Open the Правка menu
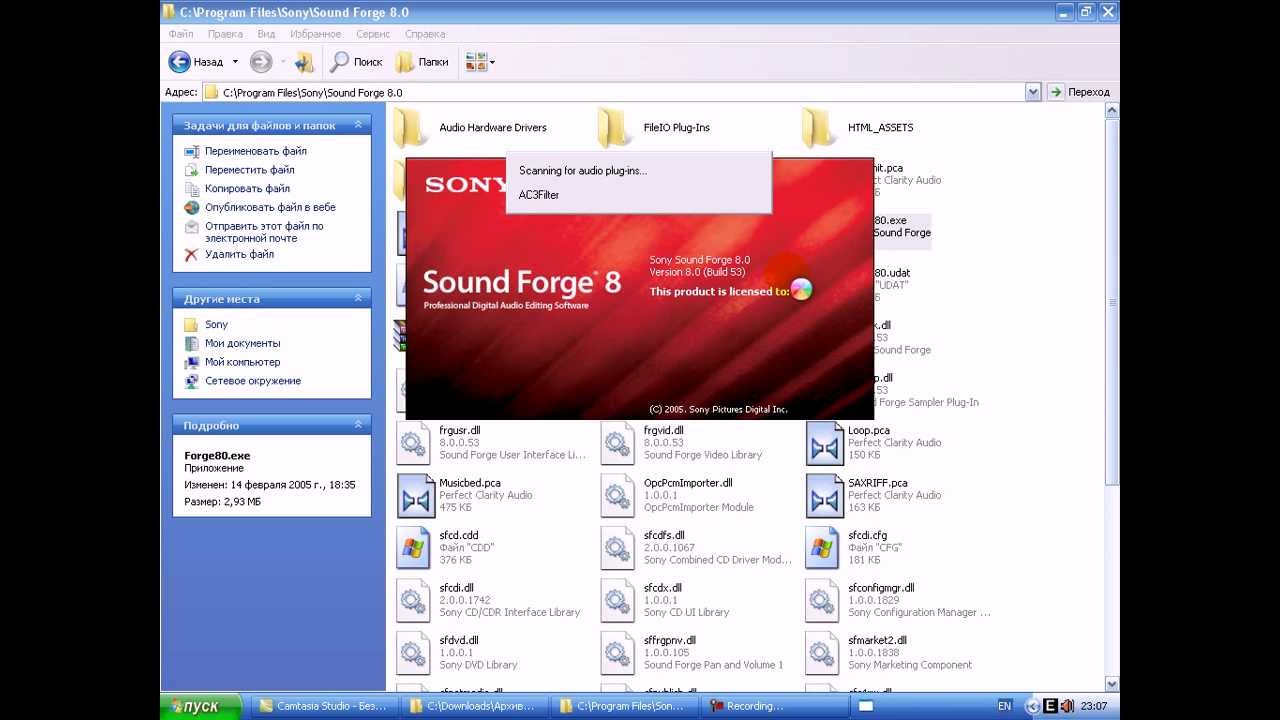Image resolution: width=1280 pixels, height=720 pixels. click(x=225, y=34)
